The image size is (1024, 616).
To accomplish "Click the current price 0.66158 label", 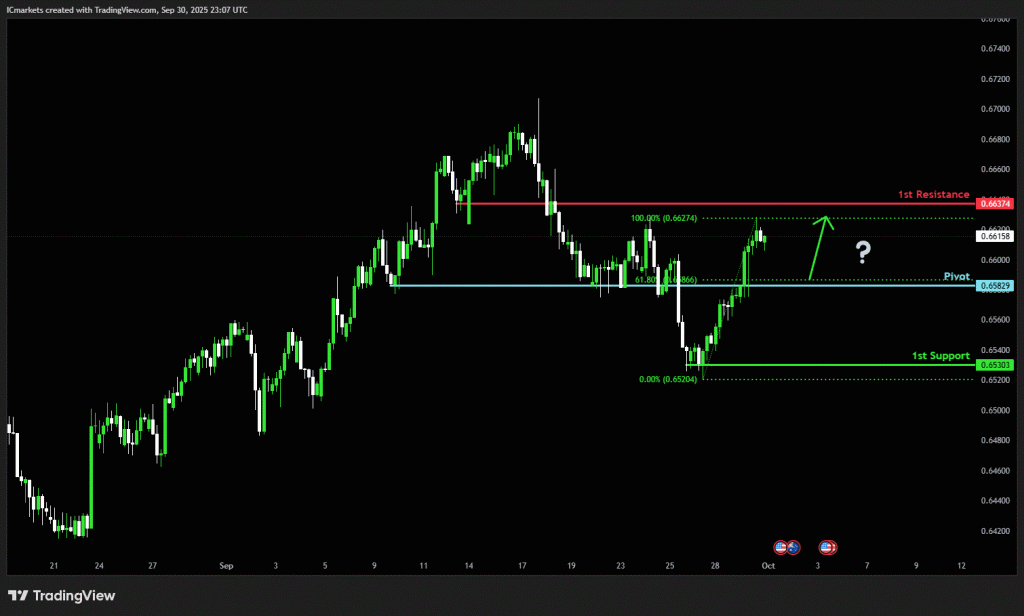I will pos(996,236).
